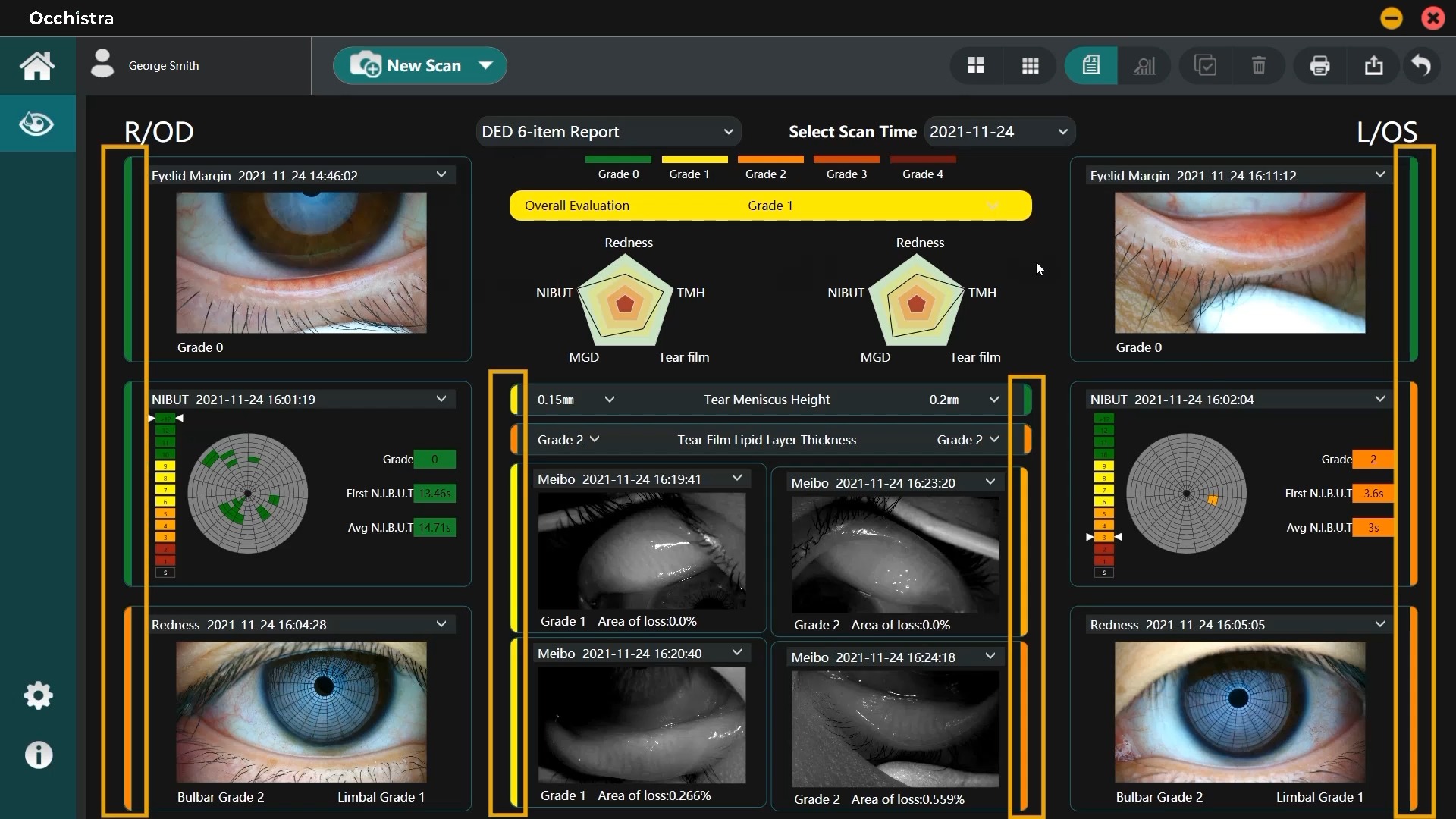Click the First N.I.B.U.T 13.46s value

click(435, 494)
